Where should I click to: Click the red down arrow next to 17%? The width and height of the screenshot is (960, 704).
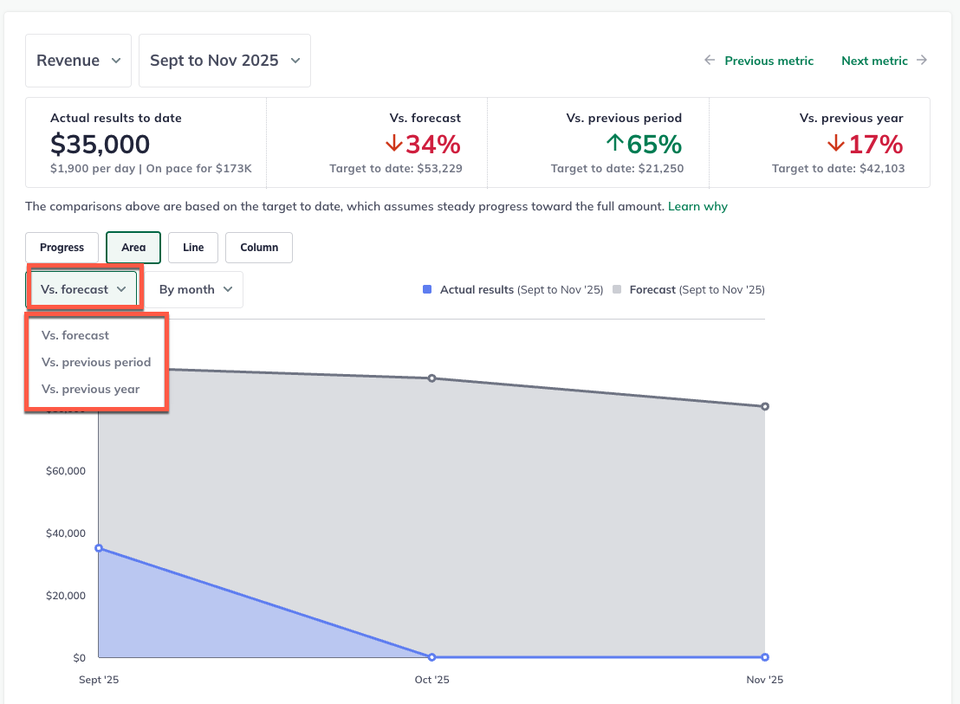(836, 143)
